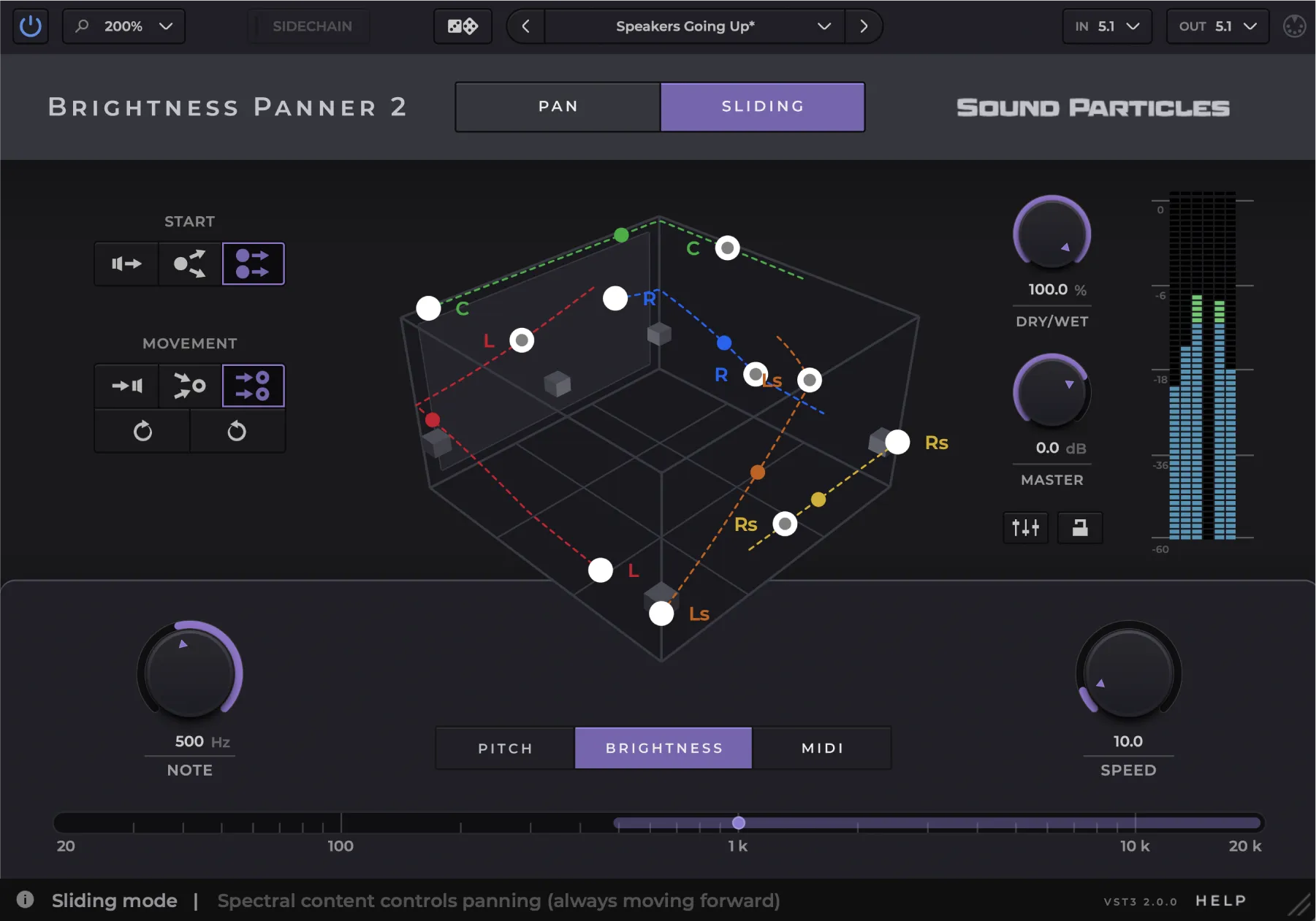The width and height of the screenshot is (1316, 921).
Task: Click the Sound Particles logo
Action: tap(1093, 107)
